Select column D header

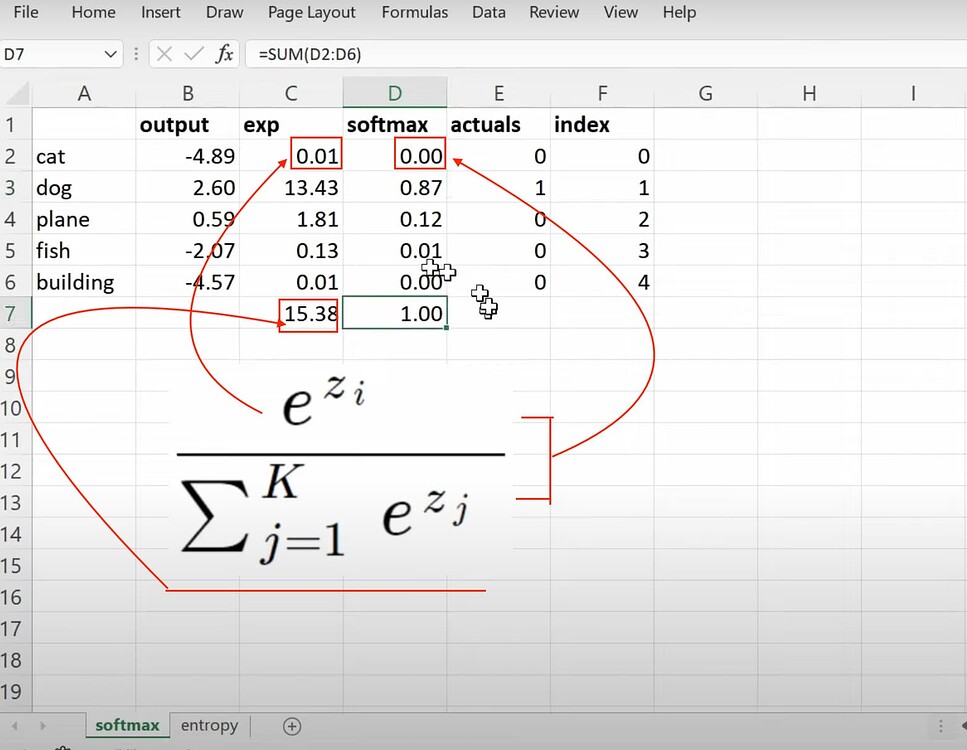pos(394,91)
